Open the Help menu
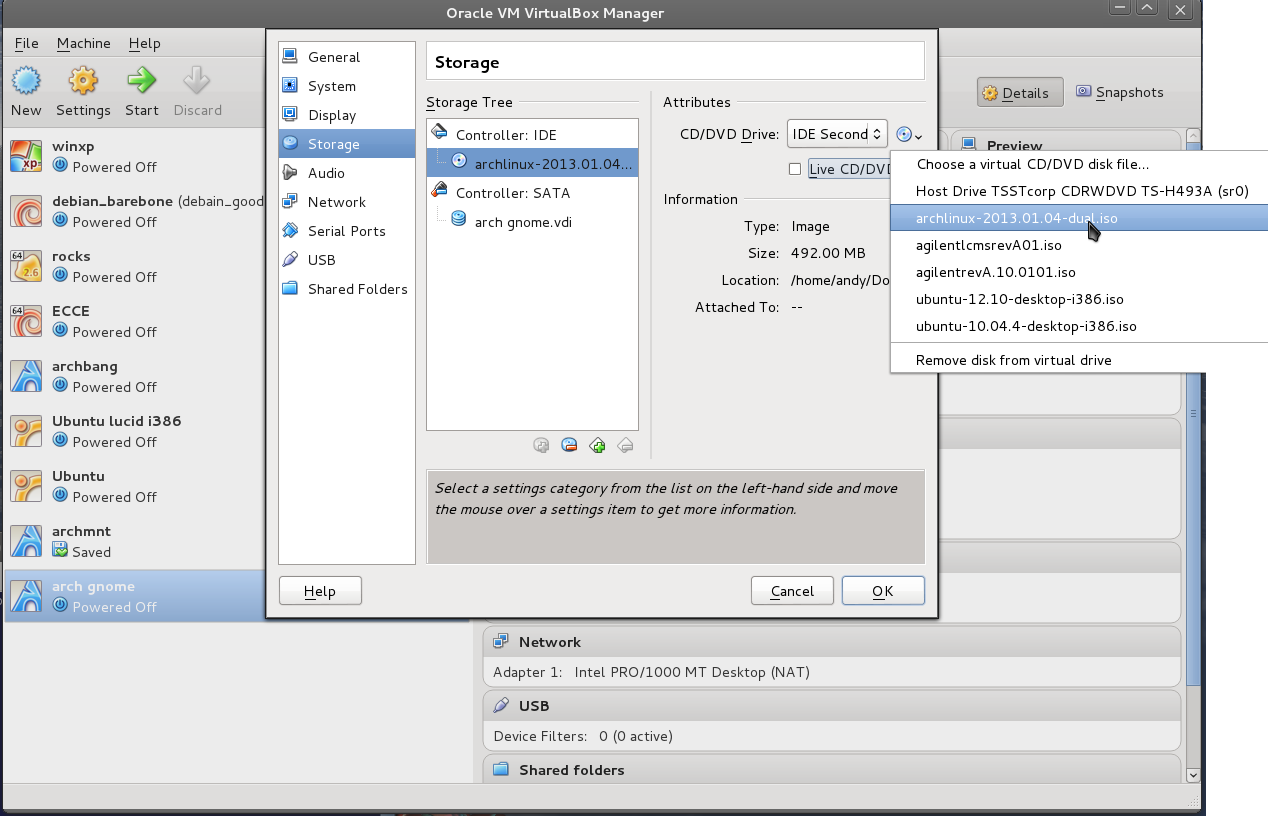The image size is (1275, 816). tap(145, 43)
